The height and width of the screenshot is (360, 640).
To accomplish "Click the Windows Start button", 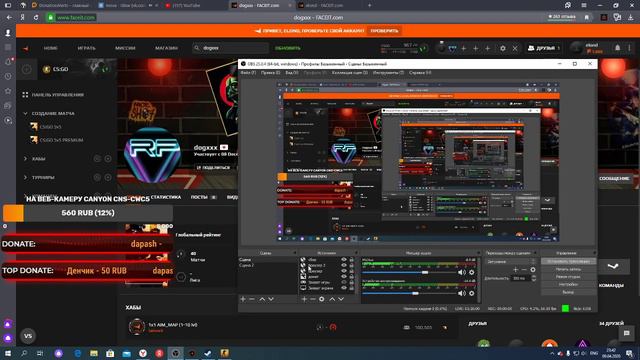I will [x=8, y=353].
